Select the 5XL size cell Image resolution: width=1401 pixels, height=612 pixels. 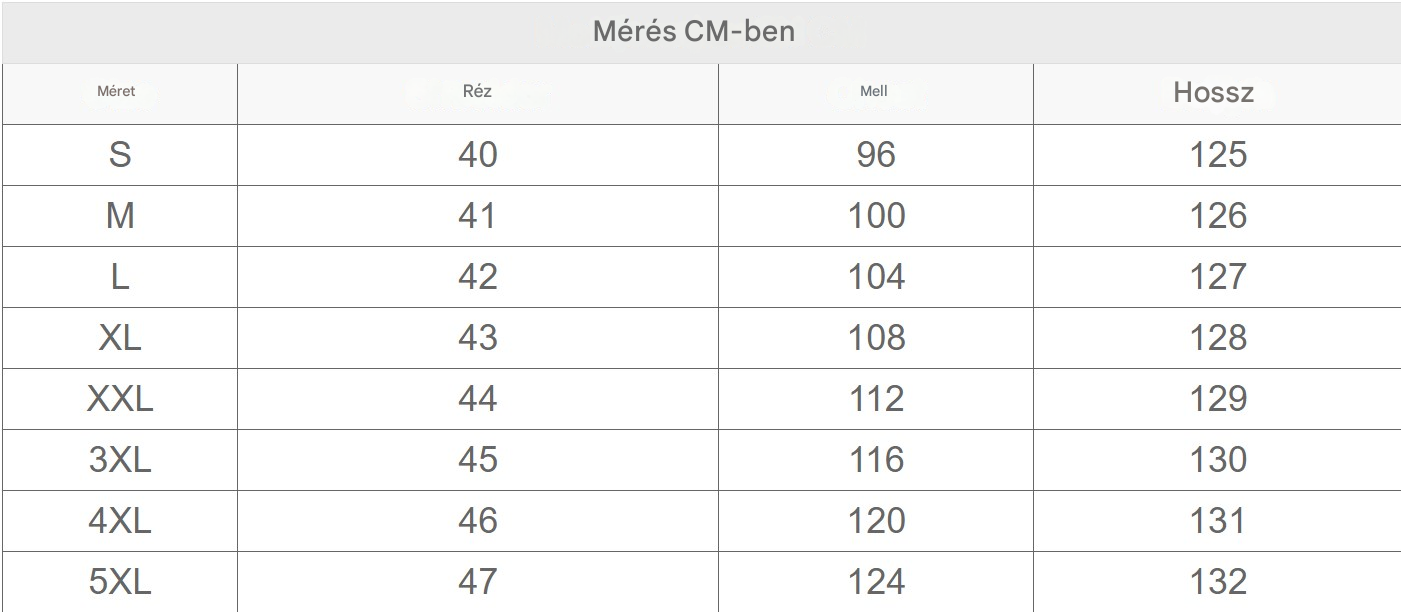pos(120,581)
